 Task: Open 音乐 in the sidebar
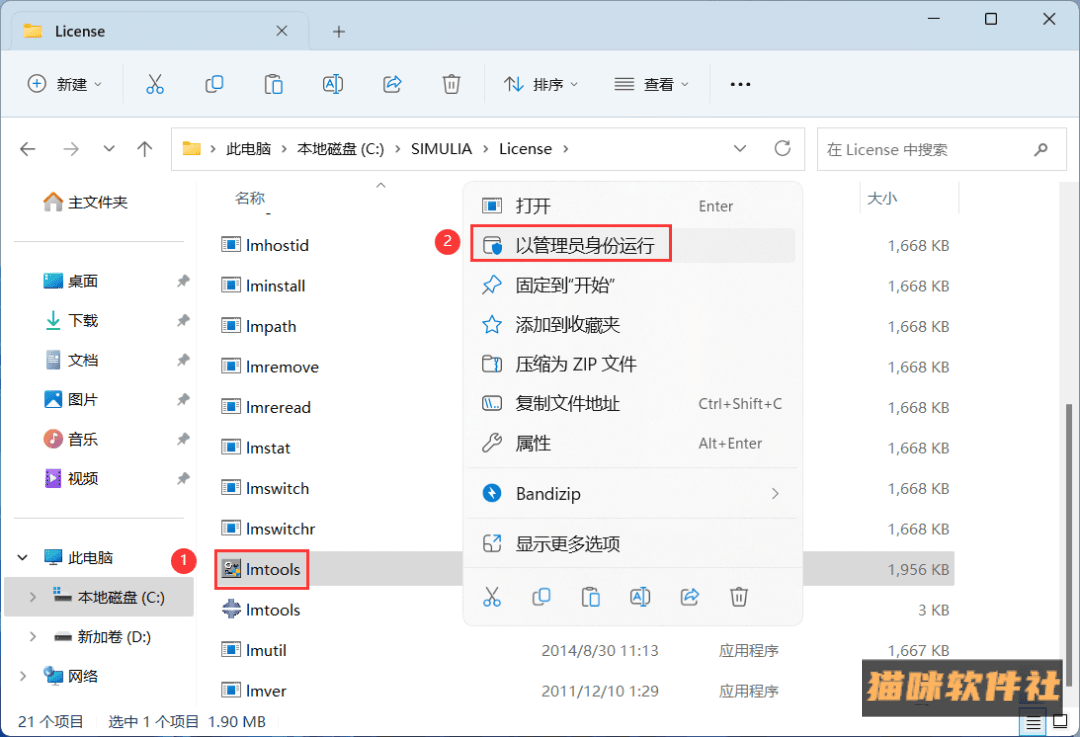point(71,439)
